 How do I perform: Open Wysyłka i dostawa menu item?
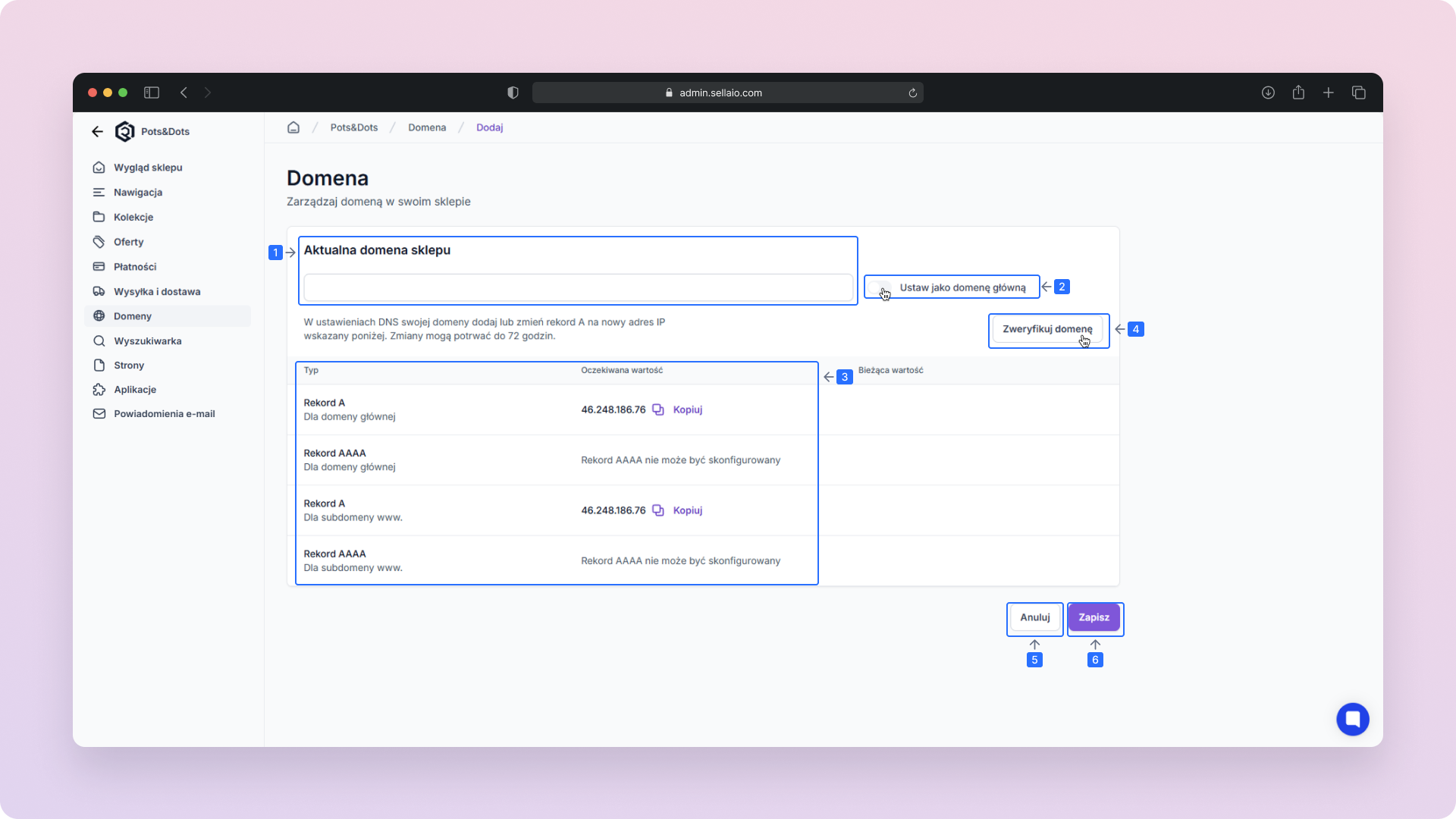pos(157,291)
